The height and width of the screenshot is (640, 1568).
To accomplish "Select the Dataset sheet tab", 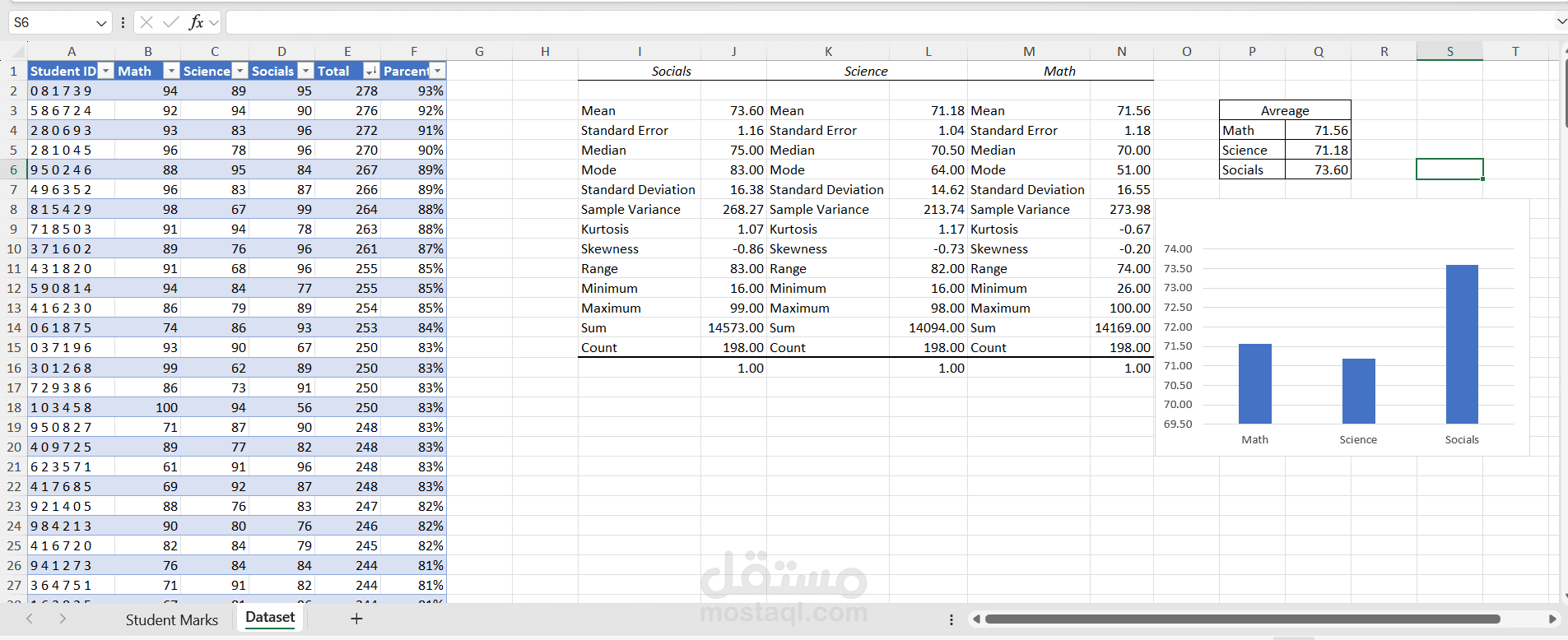I will tap(270, 618).
